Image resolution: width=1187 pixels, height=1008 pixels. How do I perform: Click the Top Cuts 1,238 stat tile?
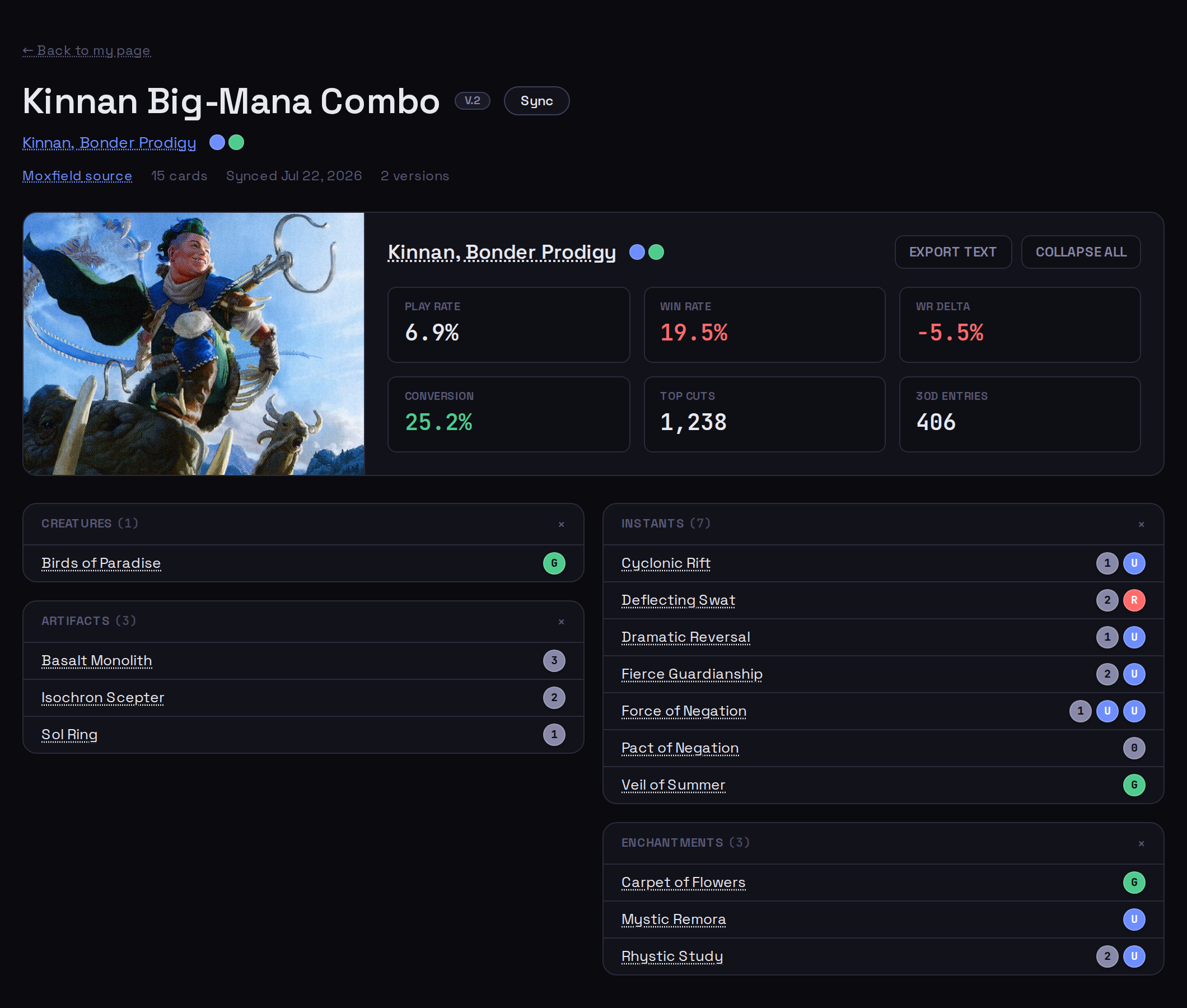(x=764, y=414)
